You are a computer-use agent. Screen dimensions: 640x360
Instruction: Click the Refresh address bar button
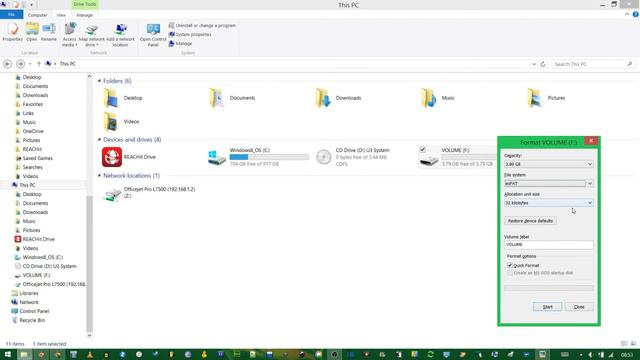[543, 64]
